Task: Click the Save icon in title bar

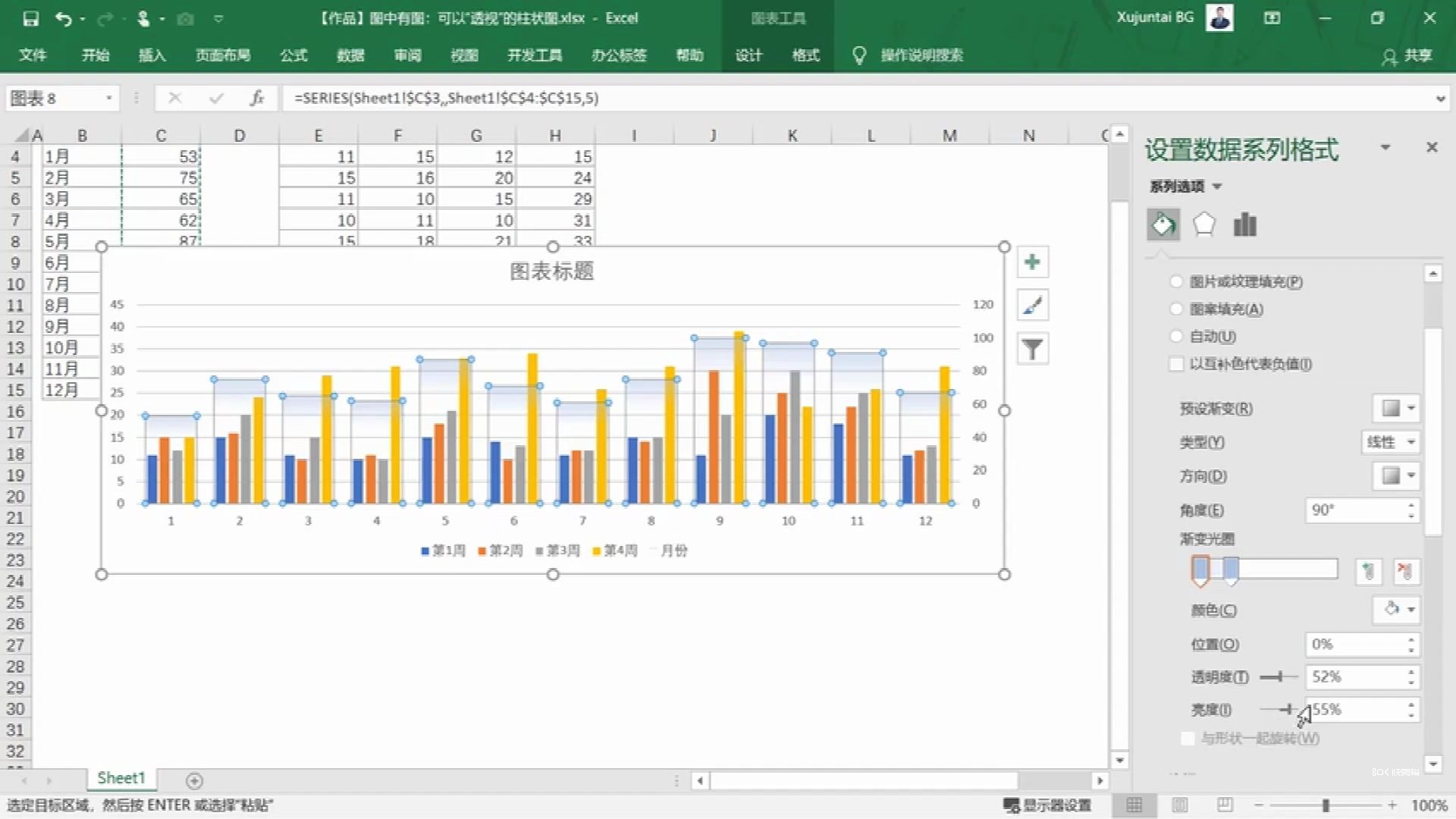Action: pos(30,18)
